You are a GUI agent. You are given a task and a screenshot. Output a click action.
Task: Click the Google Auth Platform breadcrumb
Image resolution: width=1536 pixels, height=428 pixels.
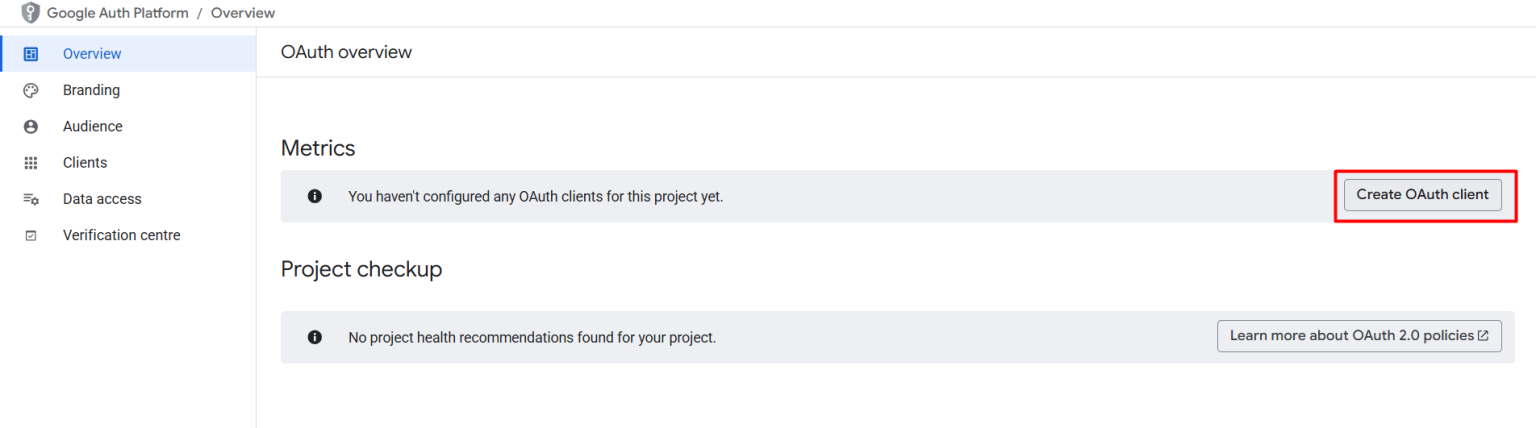click(x=117, y=13)
